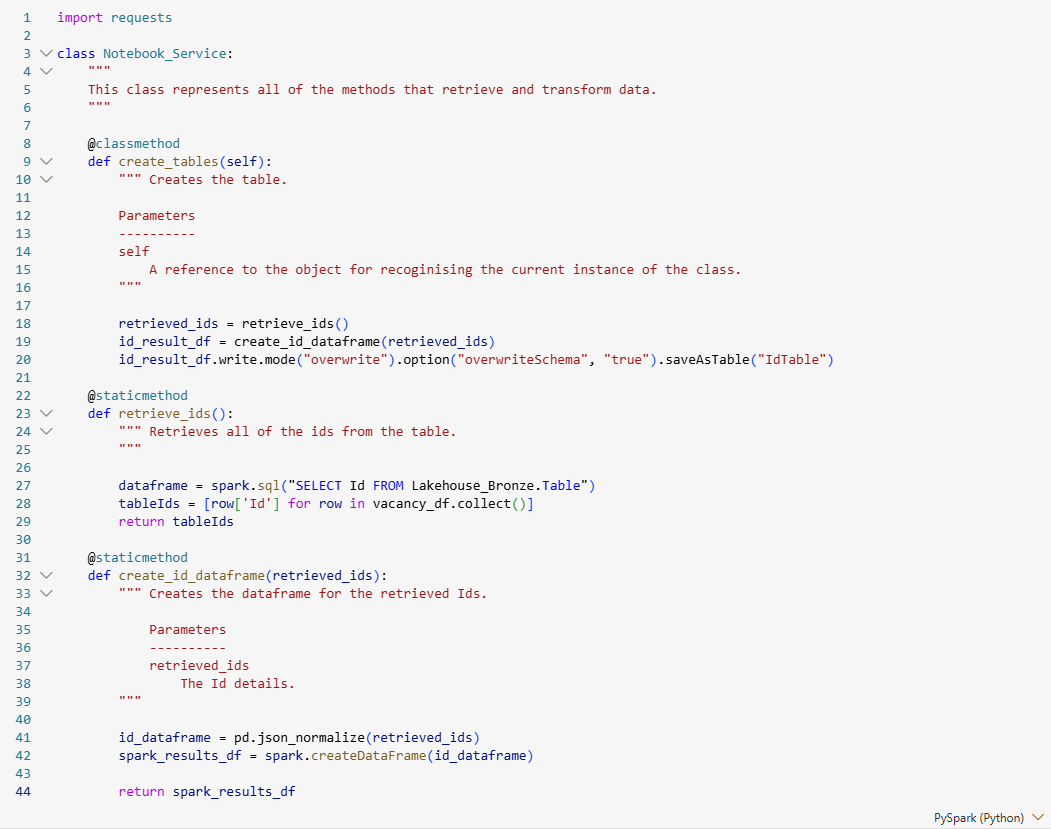Click line number 44 in the gutter

click(22, 792)
